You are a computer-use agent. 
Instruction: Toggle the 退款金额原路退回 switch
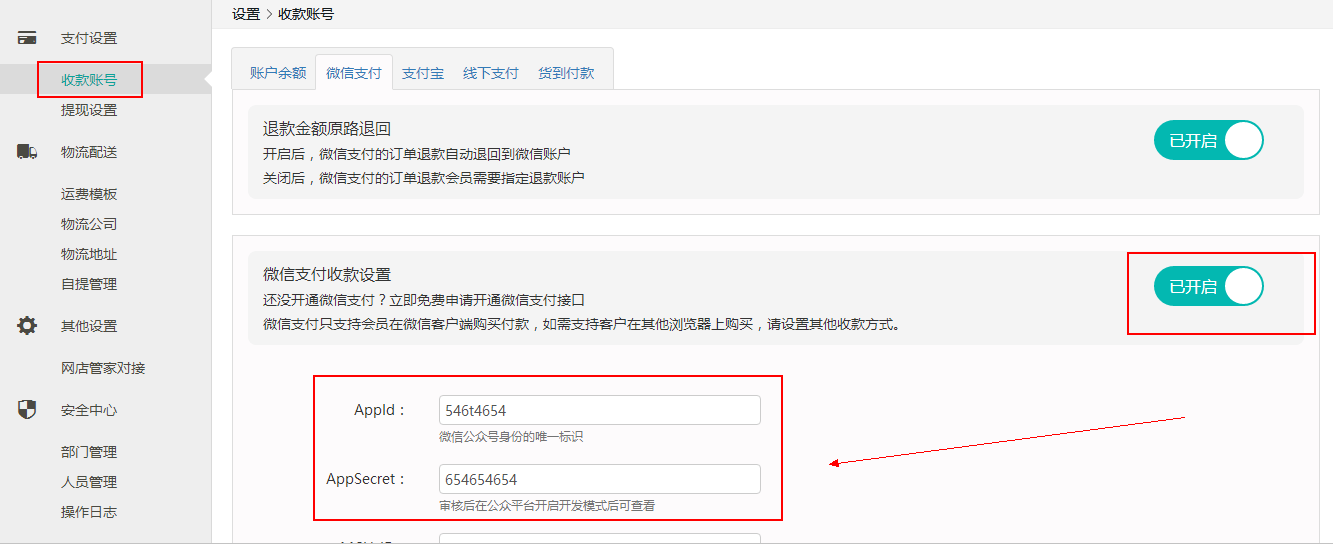coord(1208,141)
